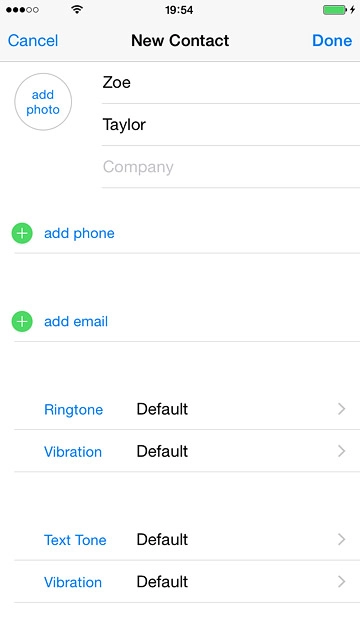The width and height of the screenshot is (360, 640).
Task: Tap the 19:54 clock in status bar
Action: click(179, 10)
